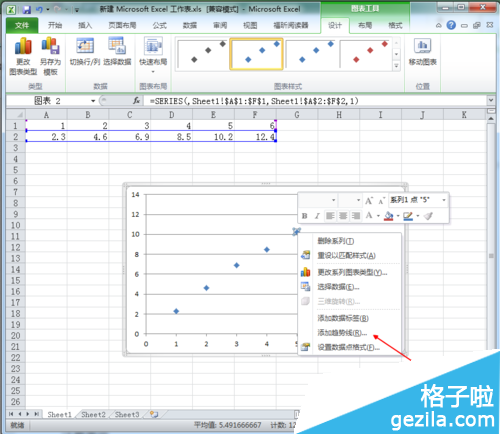Click align right in mini toolbar

pyautogui.click(x=356, y=216)
